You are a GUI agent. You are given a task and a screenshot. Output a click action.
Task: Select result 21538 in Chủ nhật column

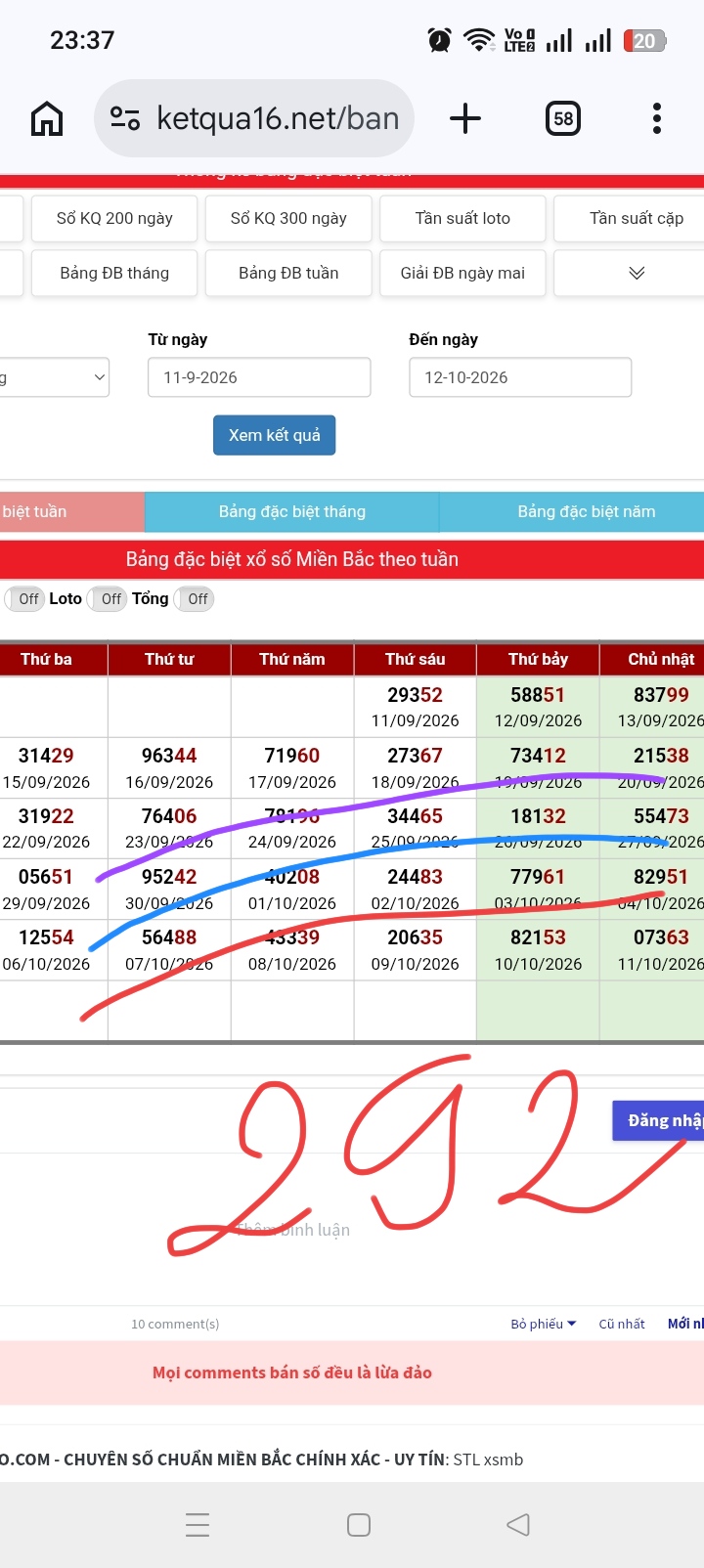[x=661, y=756]
